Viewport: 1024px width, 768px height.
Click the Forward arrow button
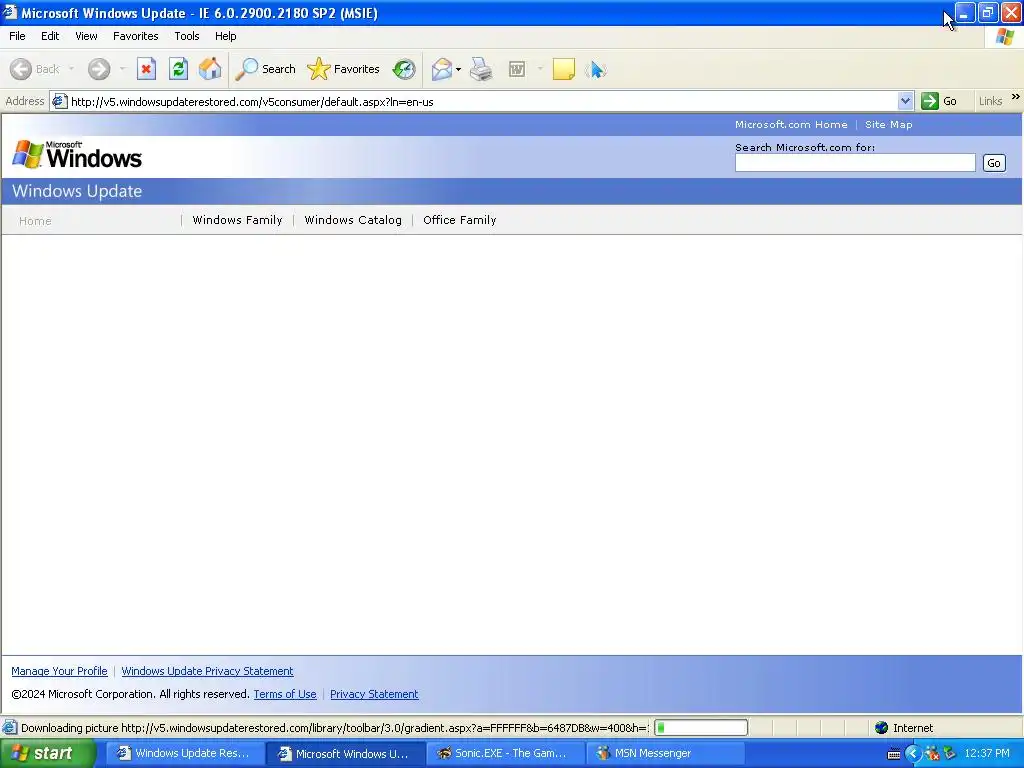pyautogui.click(x=99, y=69)
